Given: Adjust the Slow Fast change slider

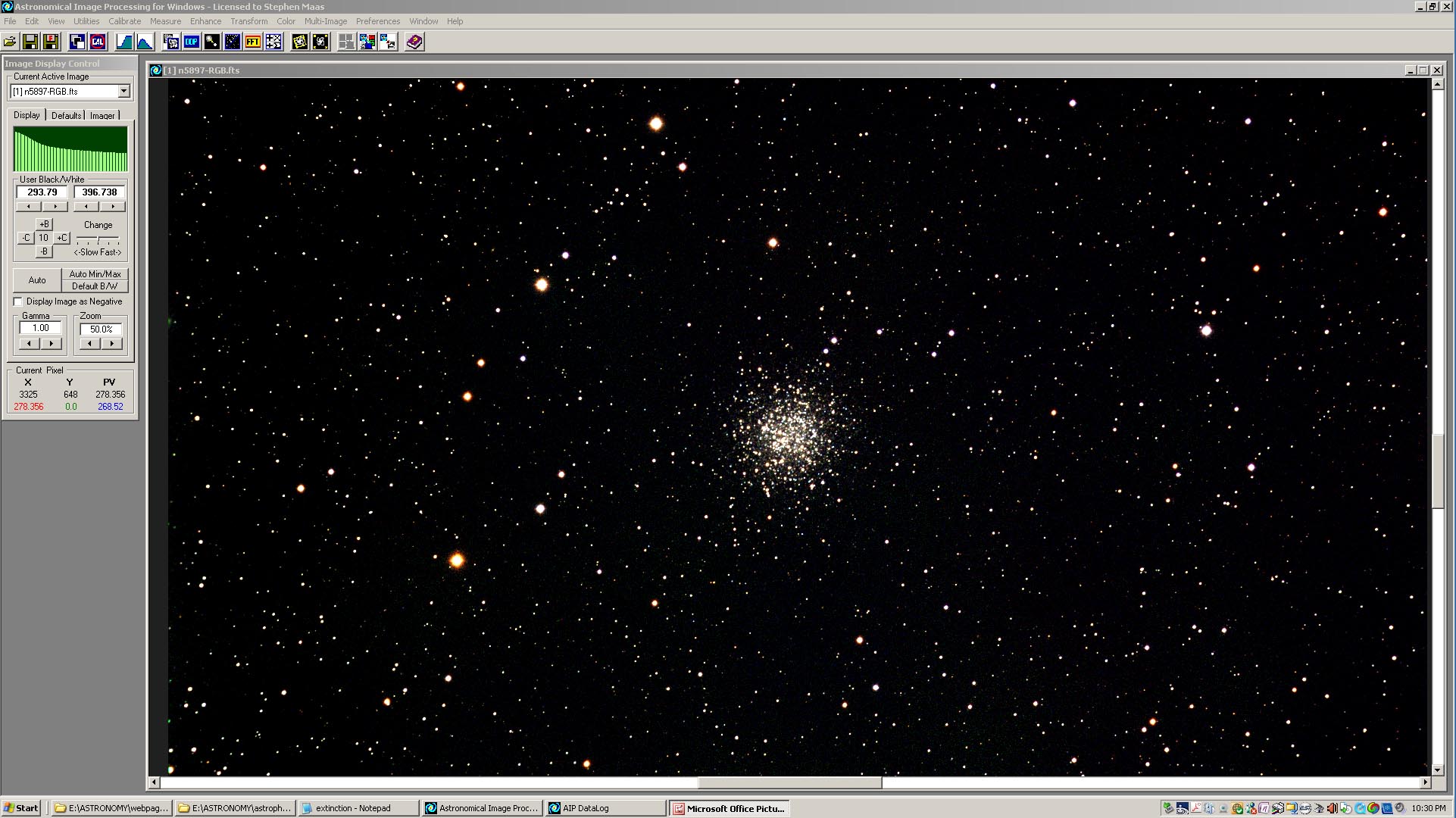Looking at the screenshot, I should coord(98,240).
